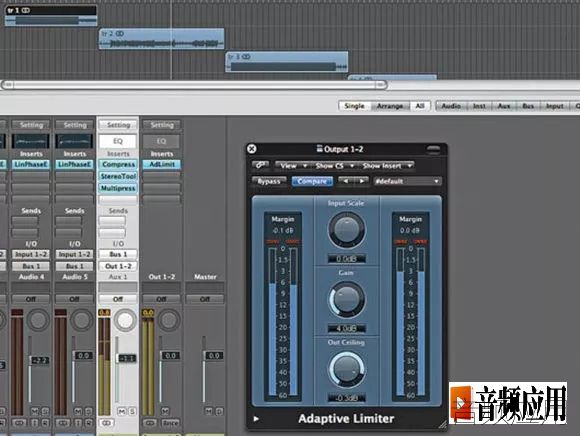Image resolution: width=580 pixels, height=436 pixels.
Task: Open the LinPhaseE insert on Audio 4
Action: point(30,164)
